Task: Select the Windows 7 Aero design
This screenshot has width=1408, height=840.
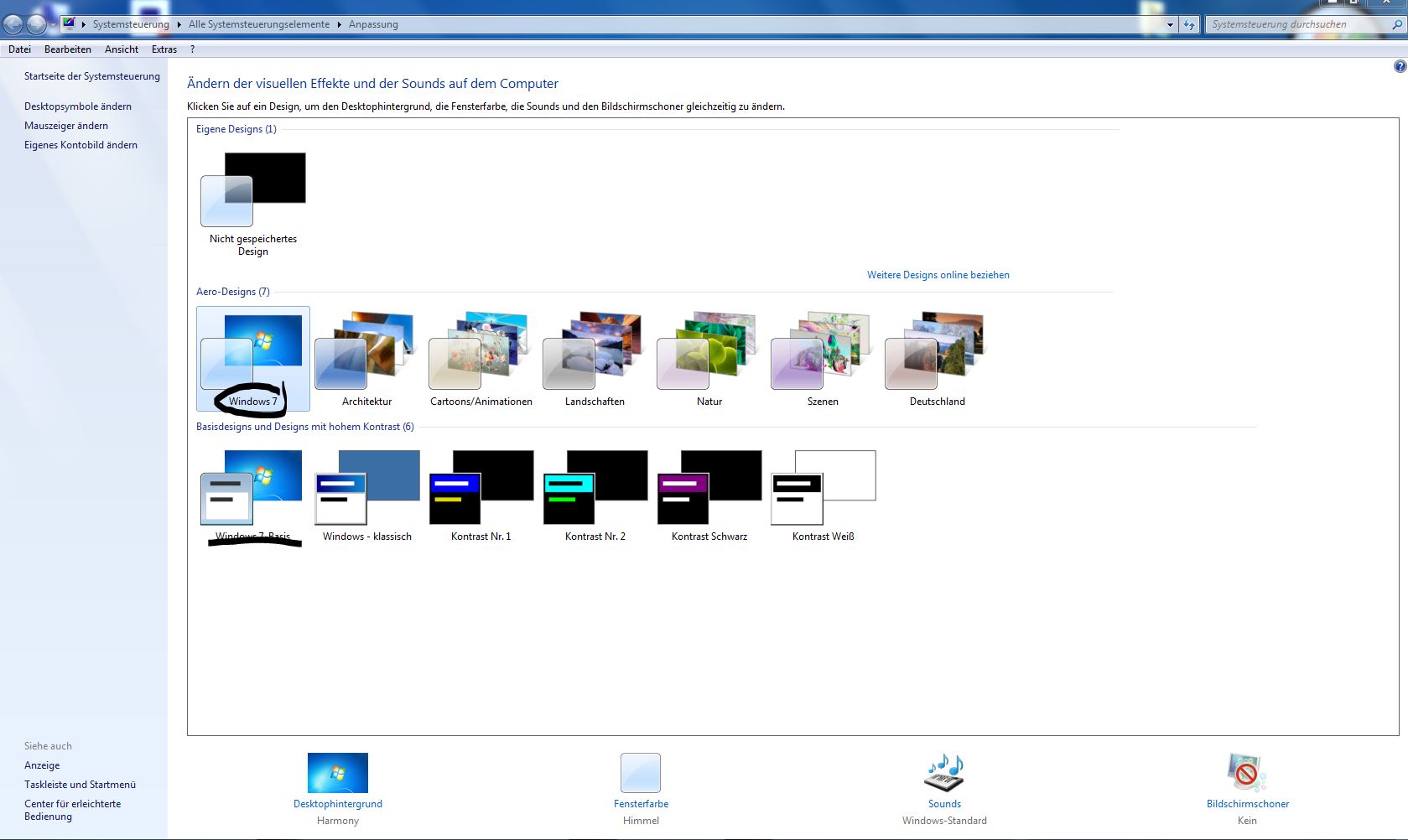Action: 253,359
